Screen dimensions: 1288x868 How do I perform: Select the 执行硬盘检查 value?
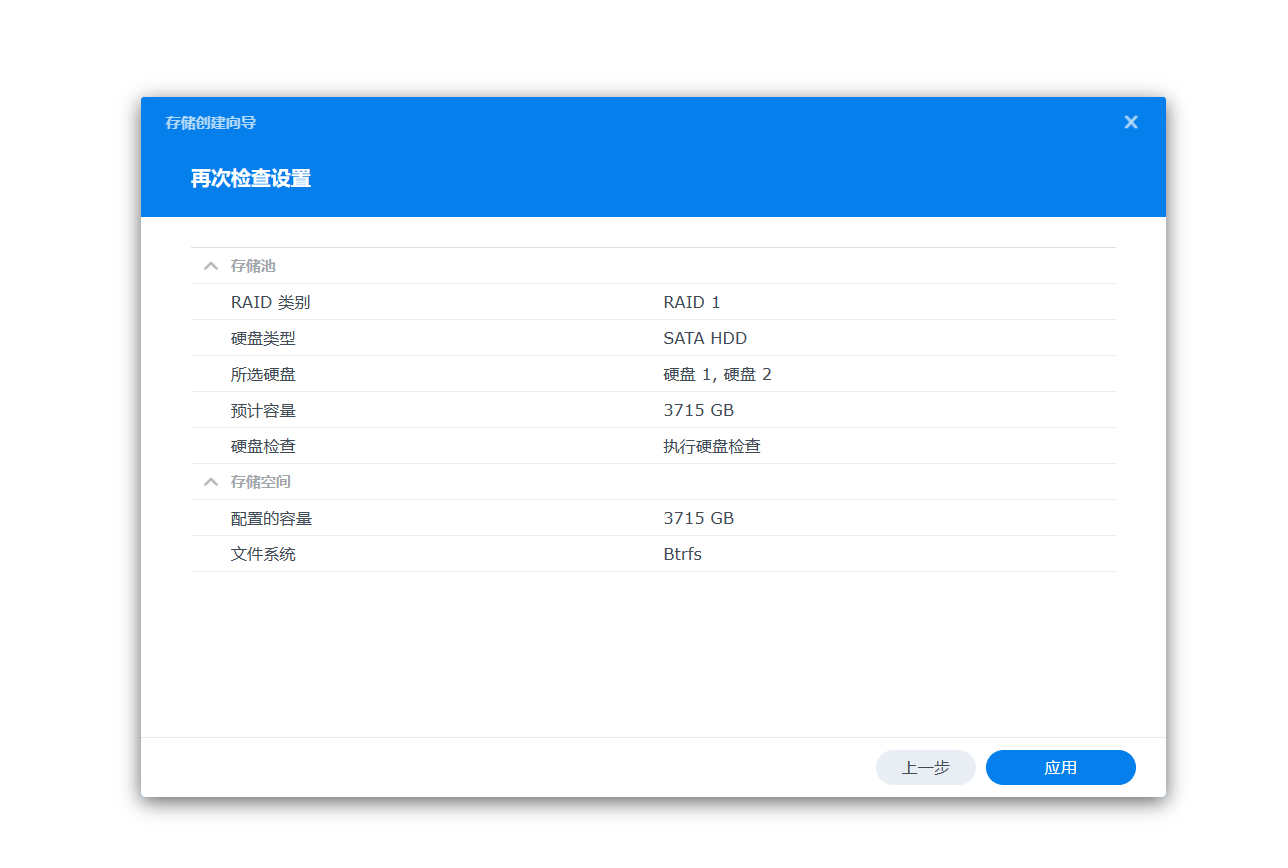coord(712,446)
